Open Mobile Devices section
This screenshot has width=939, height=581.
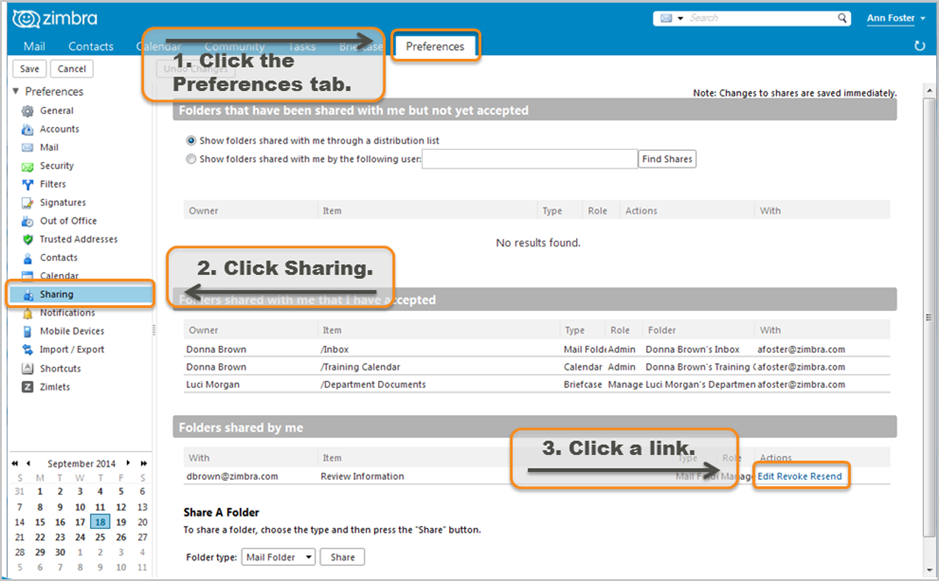point(72,331)
